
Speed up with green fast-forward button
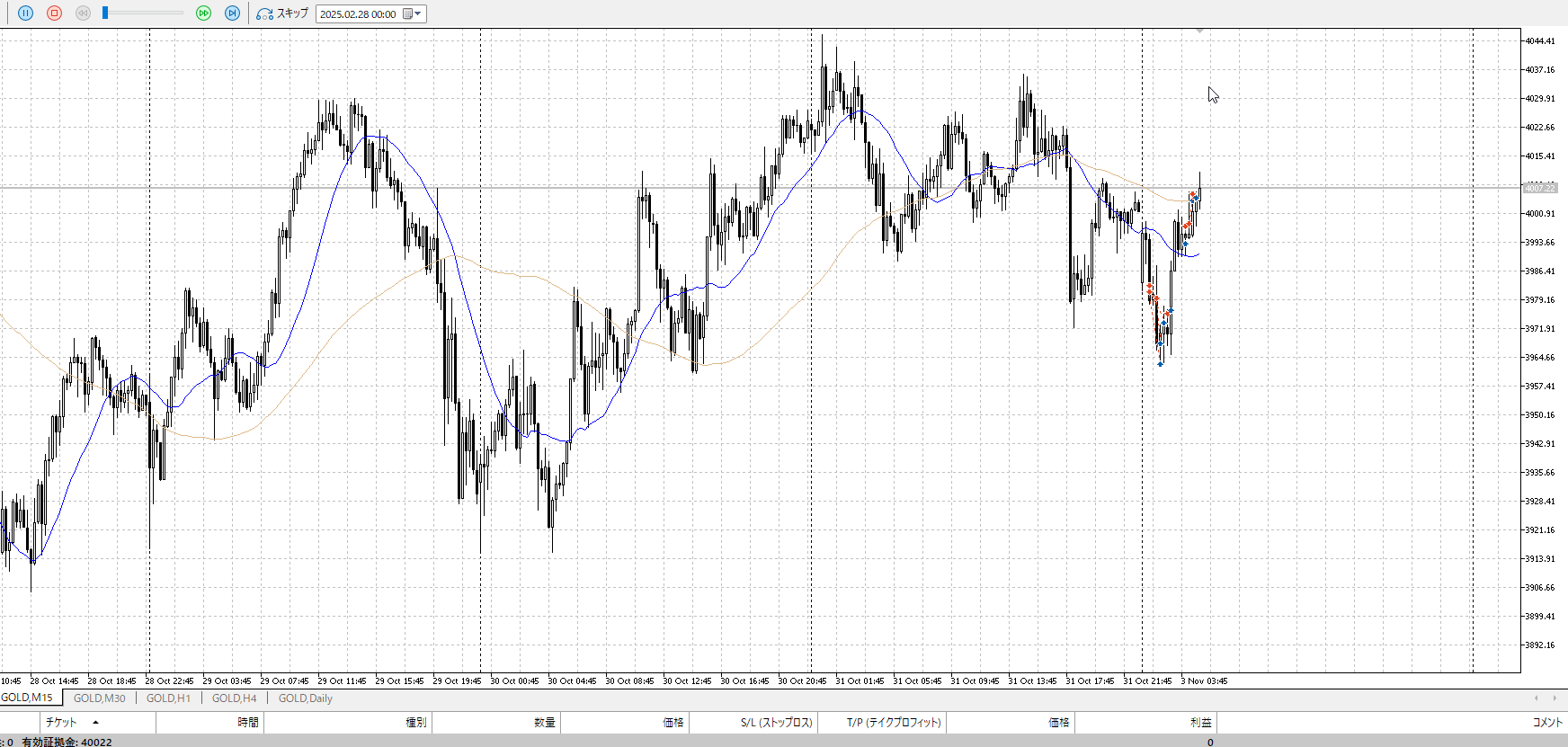[203, 13]
